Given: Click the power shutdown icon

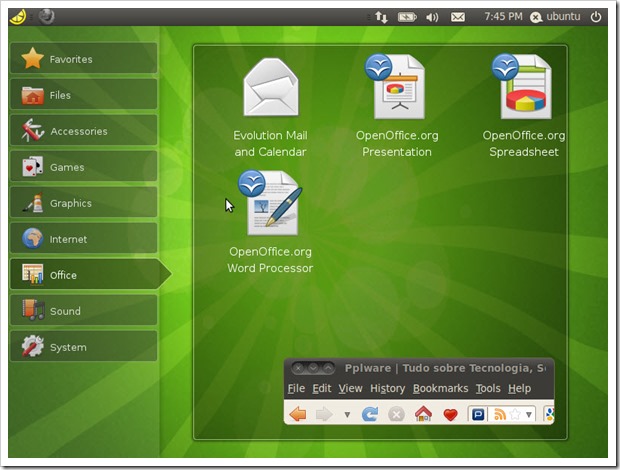Looking at the screenshot, I should [x=596, y=17].
